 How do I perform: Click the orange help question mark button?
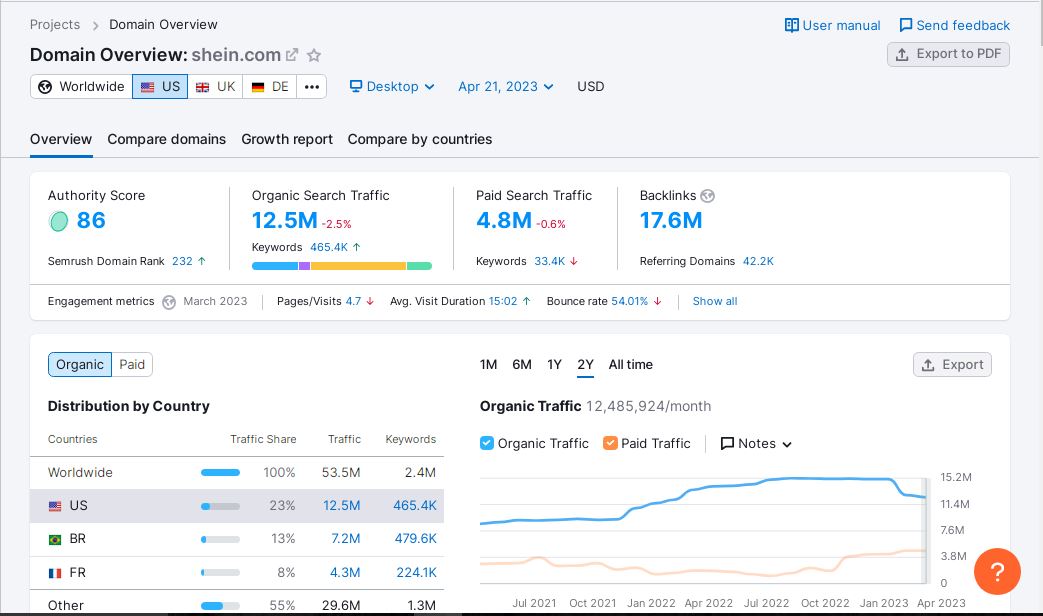point(997,571)
